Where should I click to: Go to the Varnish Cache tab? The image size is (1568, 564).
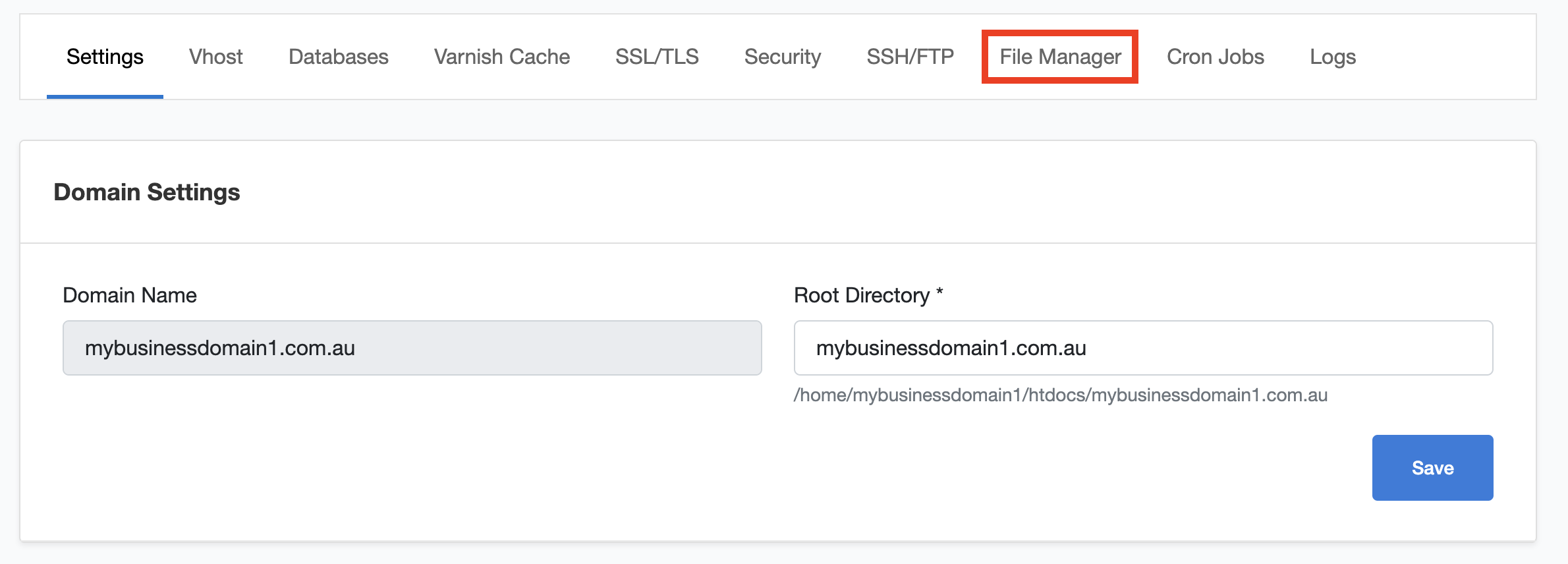pyautogui.click(x=501, y=57)
